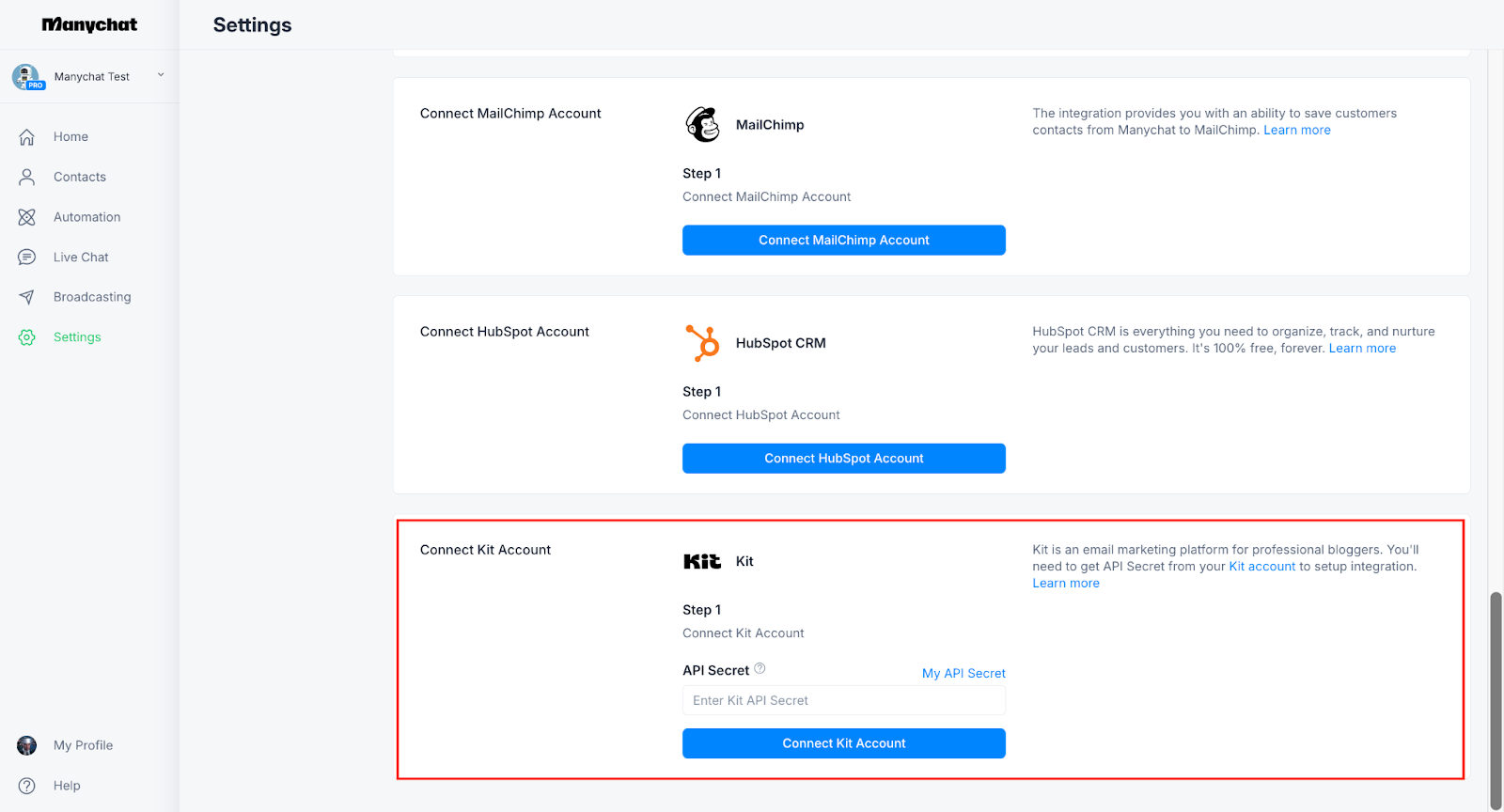Follow the Kit account link
Image resolution: width=1504 pixels, height=812 pixels.
tap(1261, 567)
